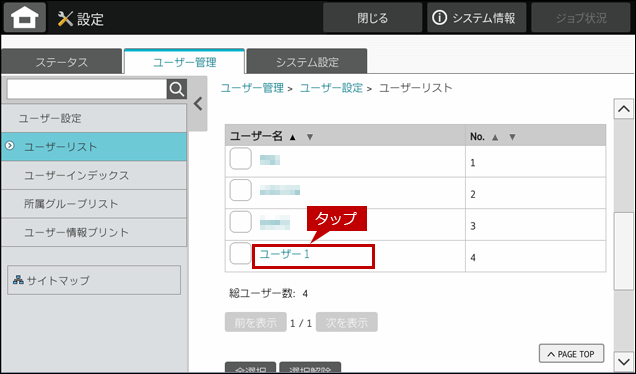
Task: Check the checkbox beside ユーザー1
Action: (x=241, y=254)
